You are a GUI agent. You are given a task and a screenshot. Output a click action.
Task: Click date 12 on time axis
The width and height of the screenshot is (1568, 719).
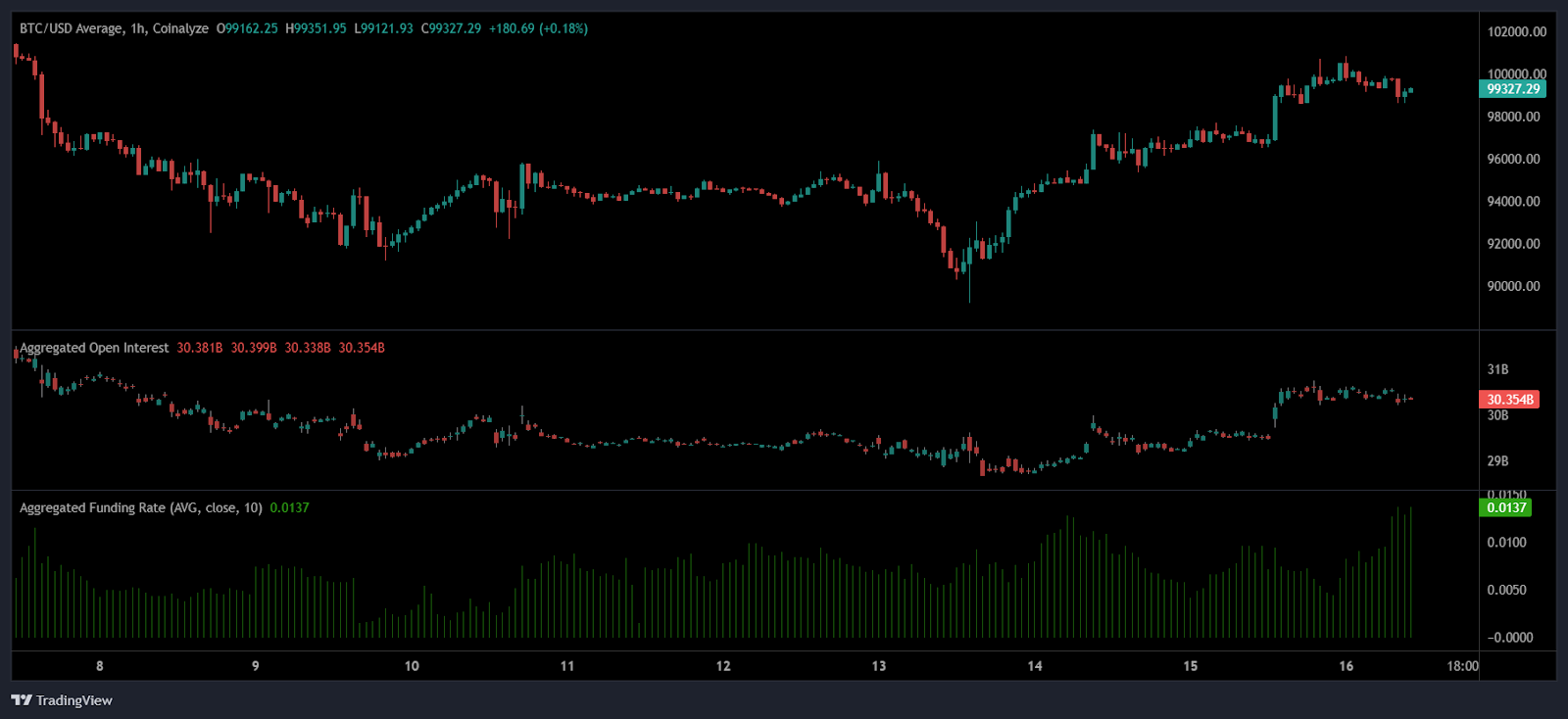723,666
